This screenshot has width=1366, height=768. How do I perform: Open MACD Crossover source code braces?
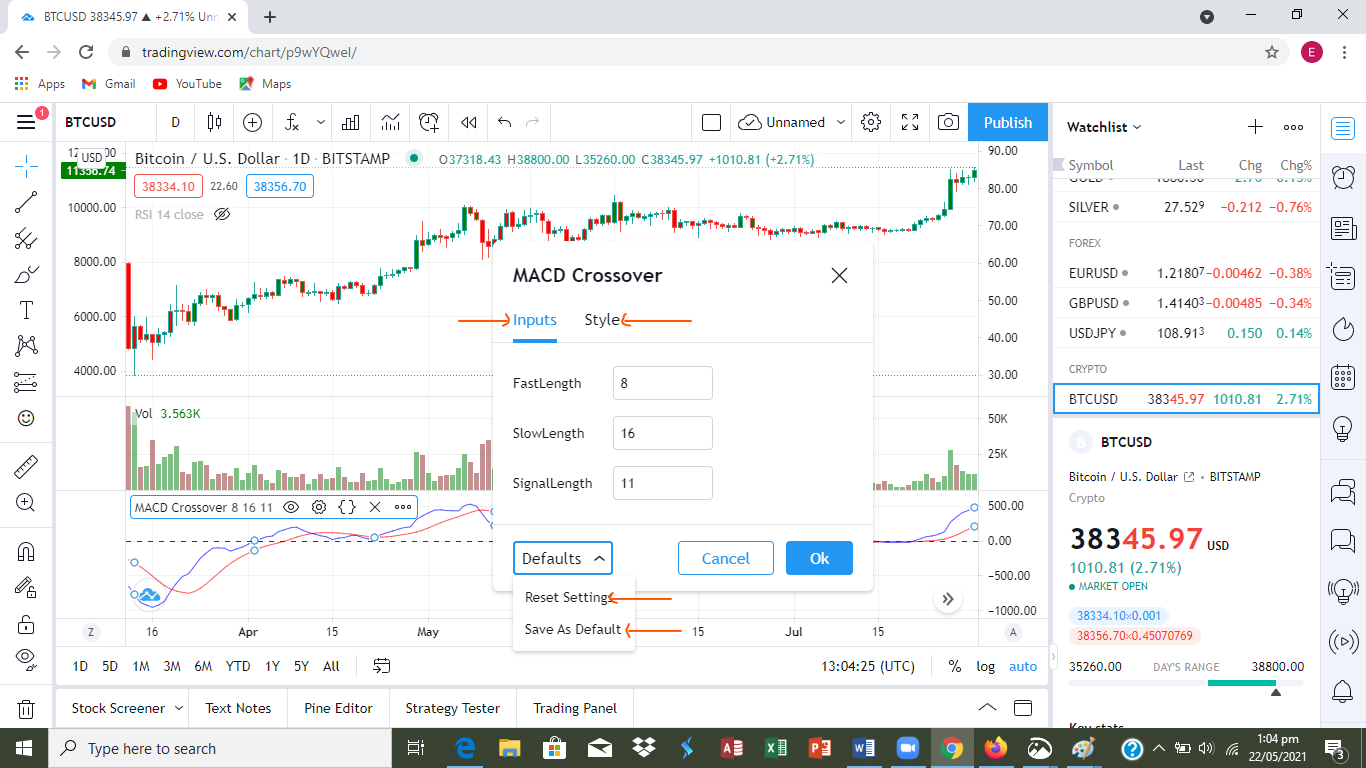(x=347, y=507)
